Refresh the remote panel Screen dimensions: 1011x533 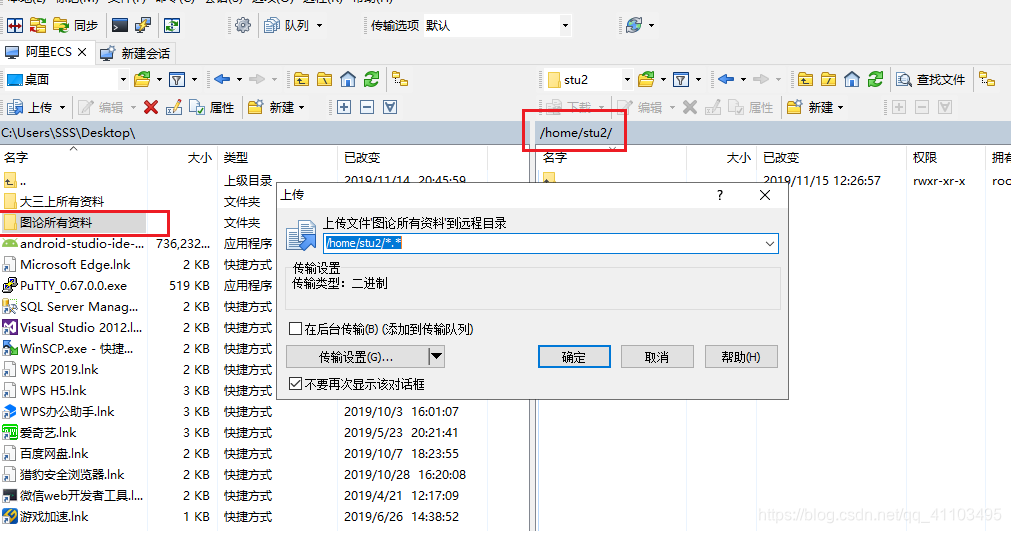875,80
